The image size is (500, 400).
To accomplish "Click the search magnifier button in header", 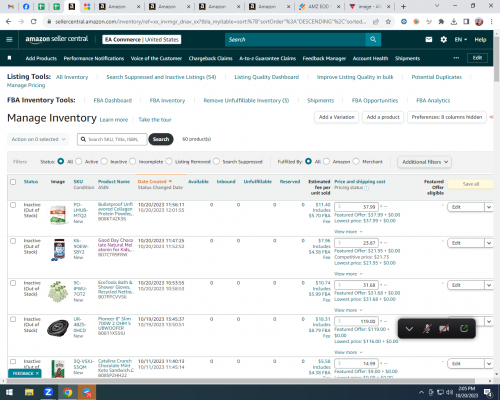I will pos(373,39).
